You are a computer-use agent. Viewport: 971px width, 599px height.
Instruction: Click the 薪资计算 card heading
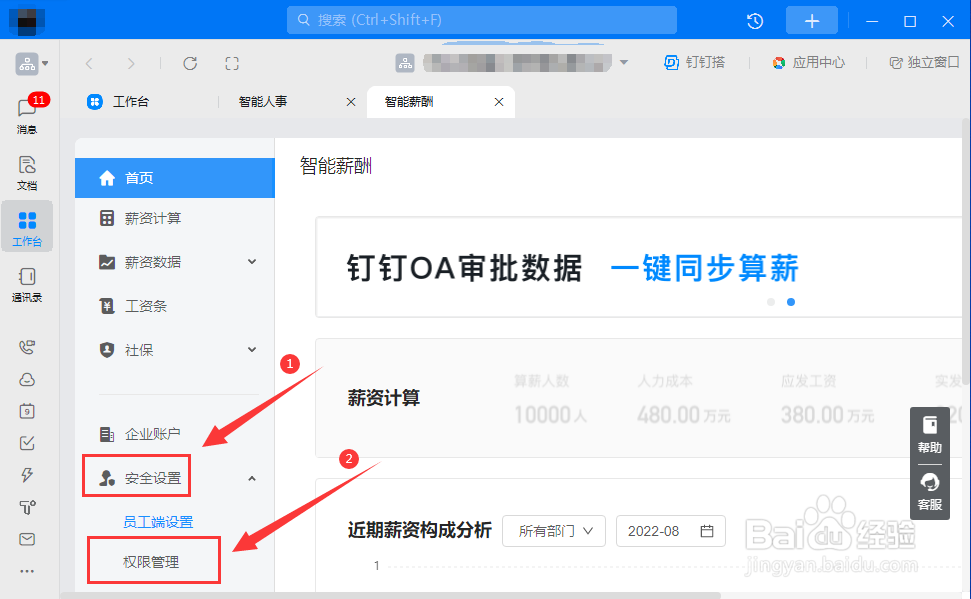pyautogui.click(x=384, y=398)
